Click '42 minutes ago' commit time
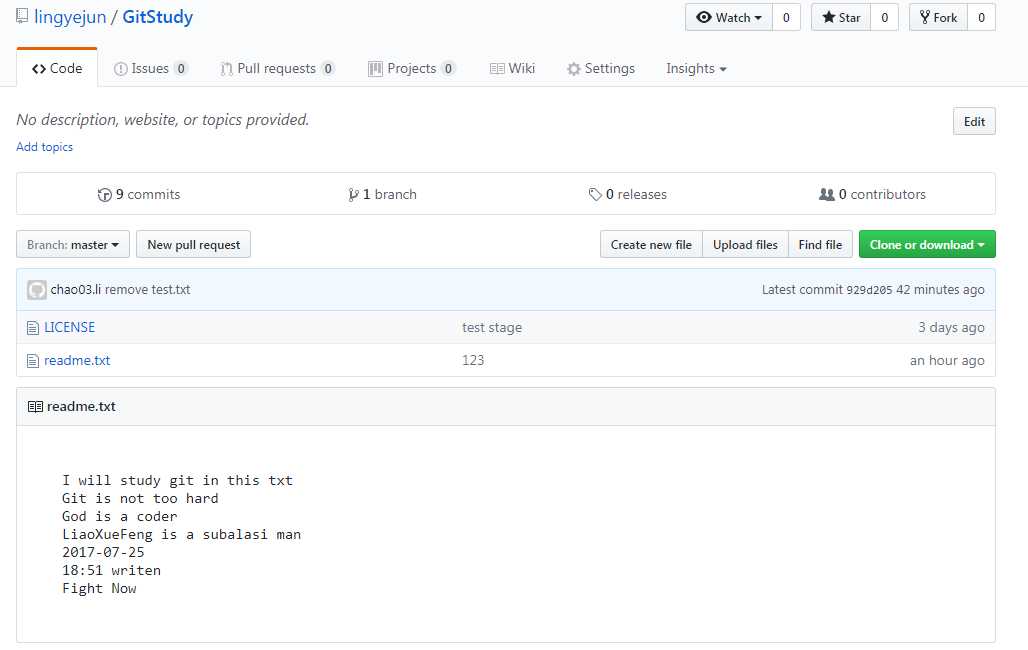1028x650 pixels. coord(940,289)
